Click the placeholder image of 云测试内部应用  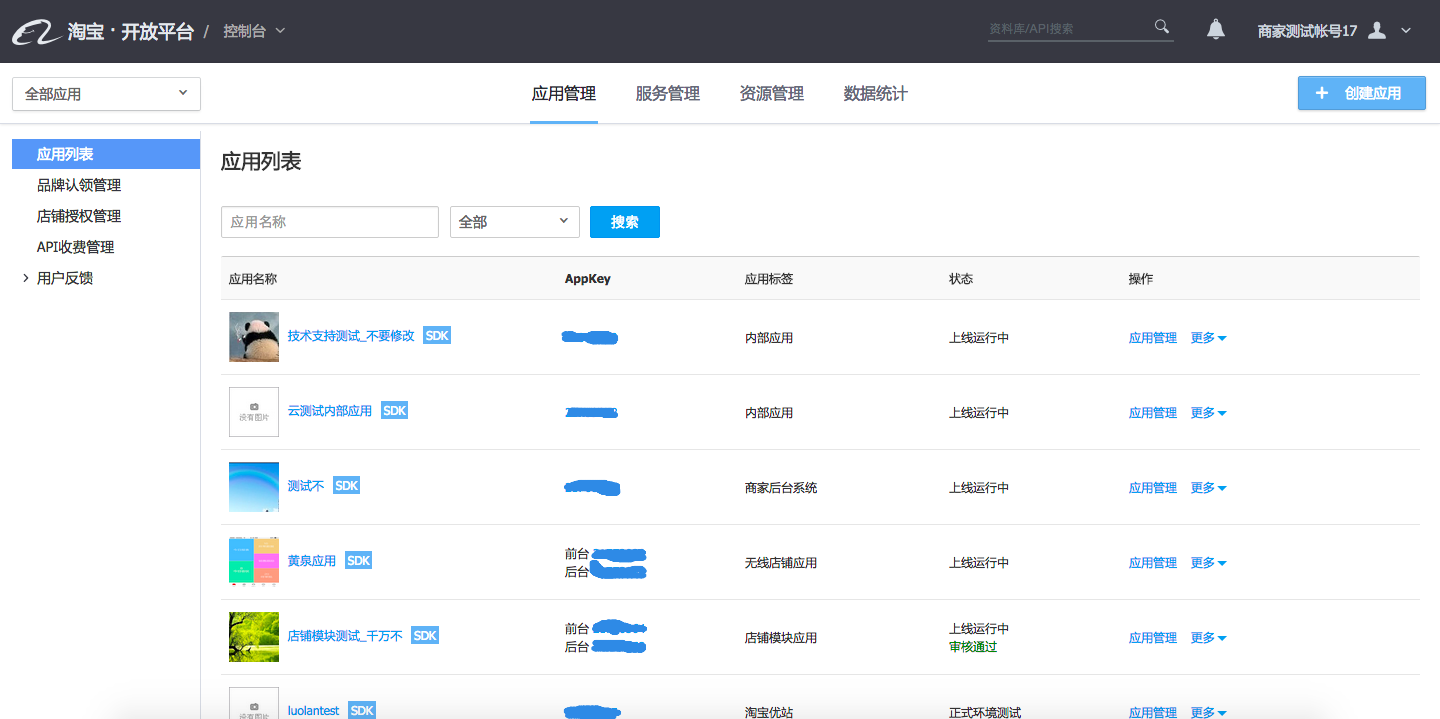[x=254, y=412]
